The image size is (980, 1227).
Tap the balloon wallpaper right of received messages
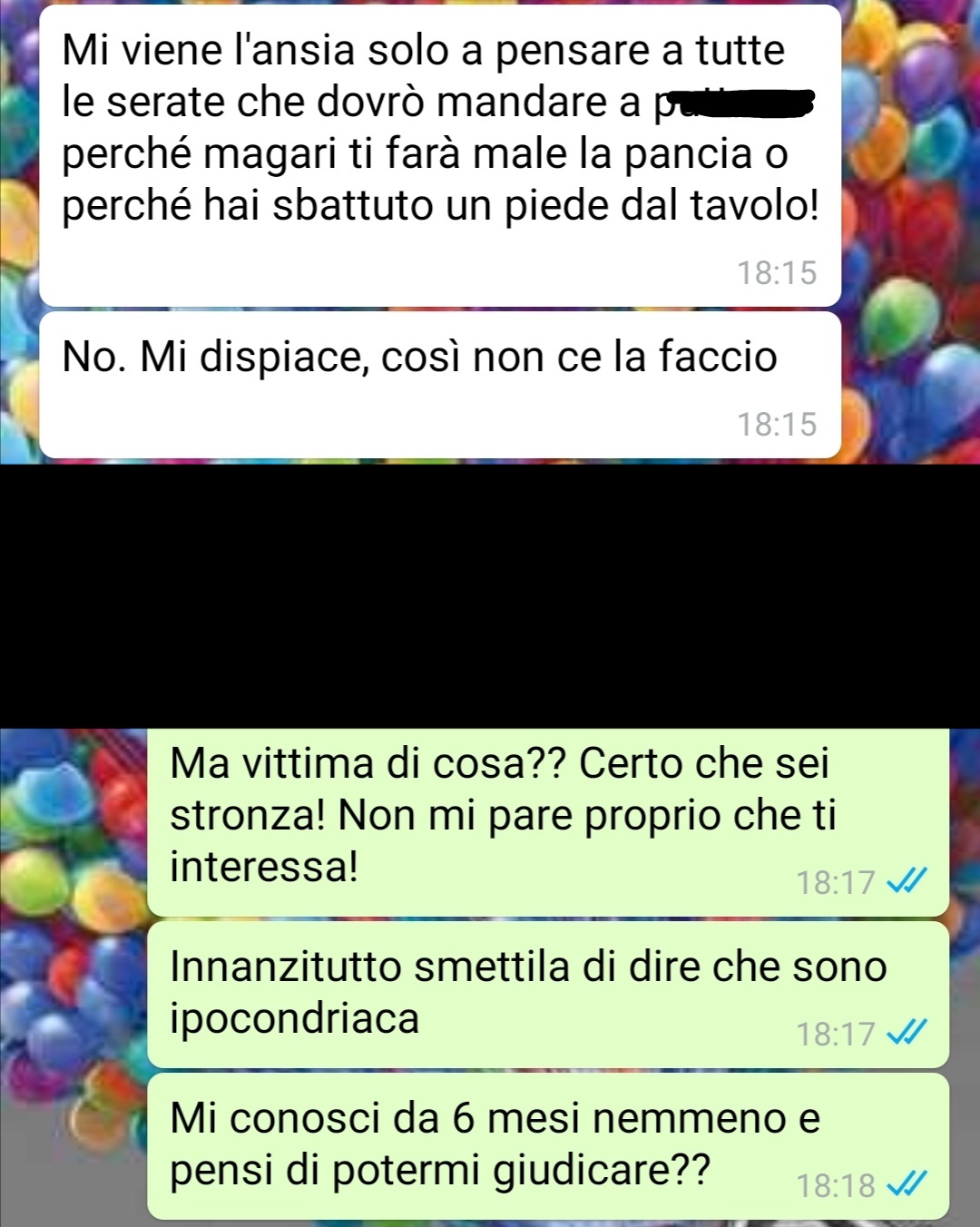pos(910,227)
